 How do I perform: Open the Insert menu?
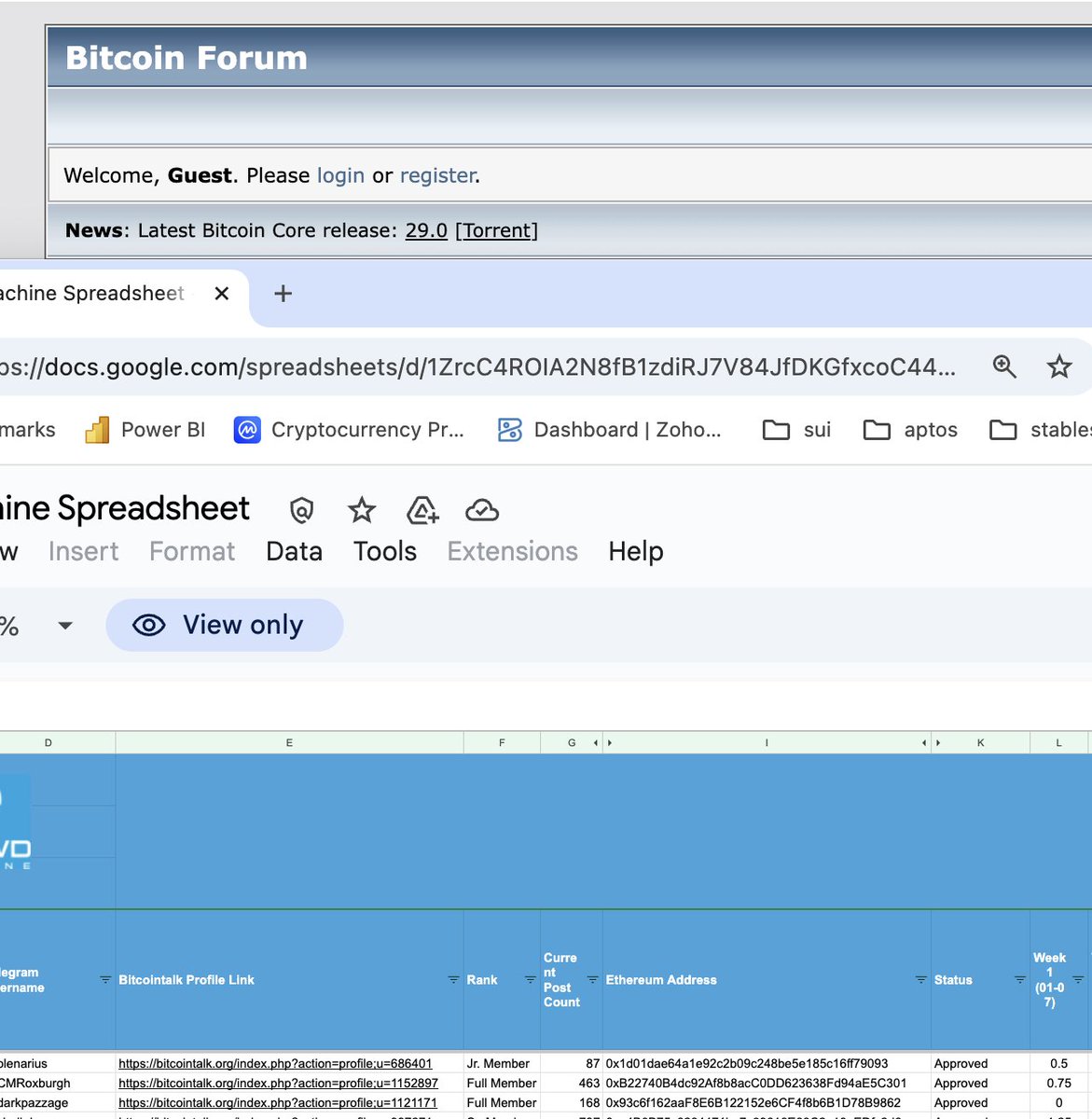pos(84,552)
